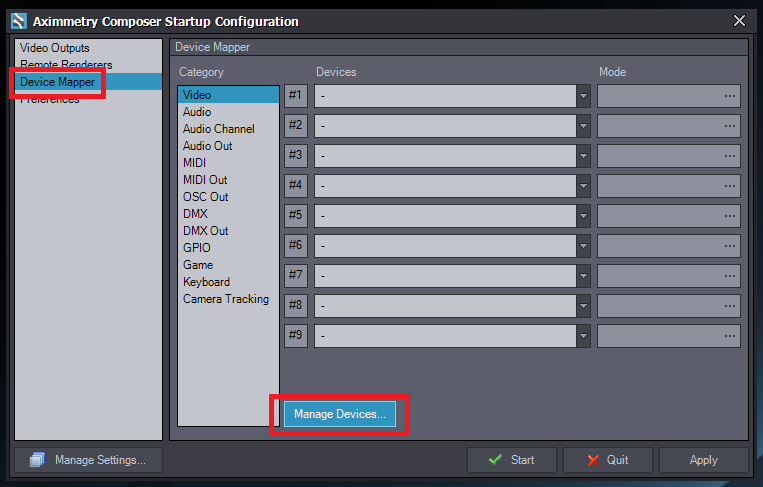
Task: Select OSC Out category
Action: coord(228,197)
